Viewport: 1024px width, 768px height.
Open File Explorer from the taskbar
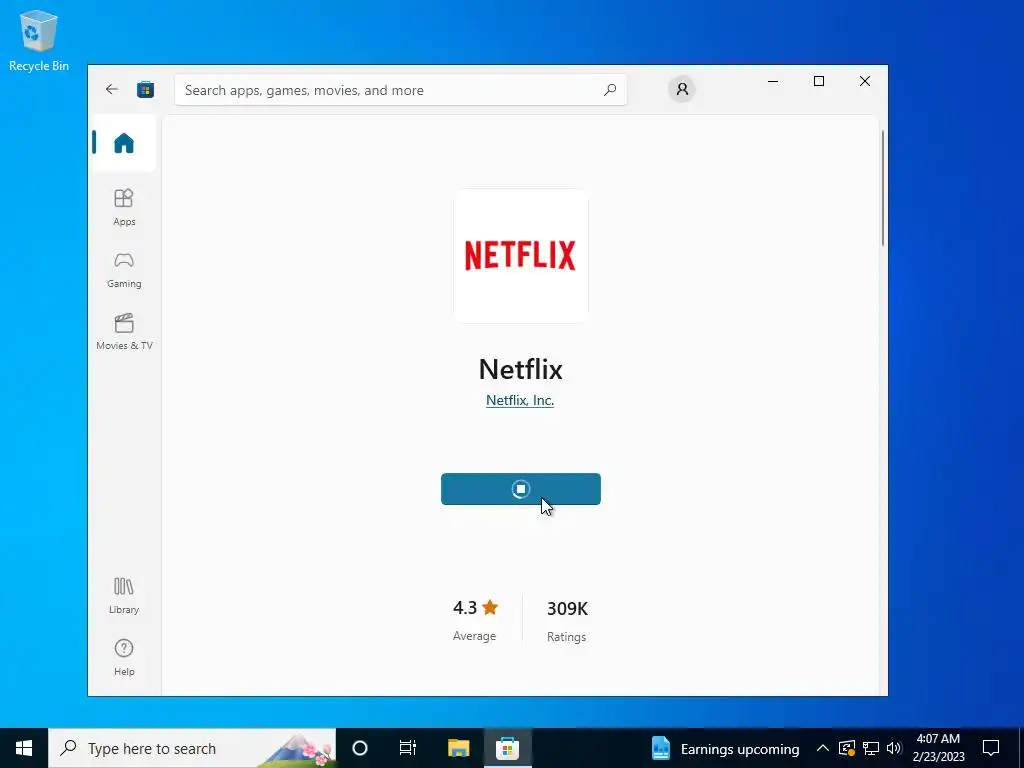(x=458, y=748)
